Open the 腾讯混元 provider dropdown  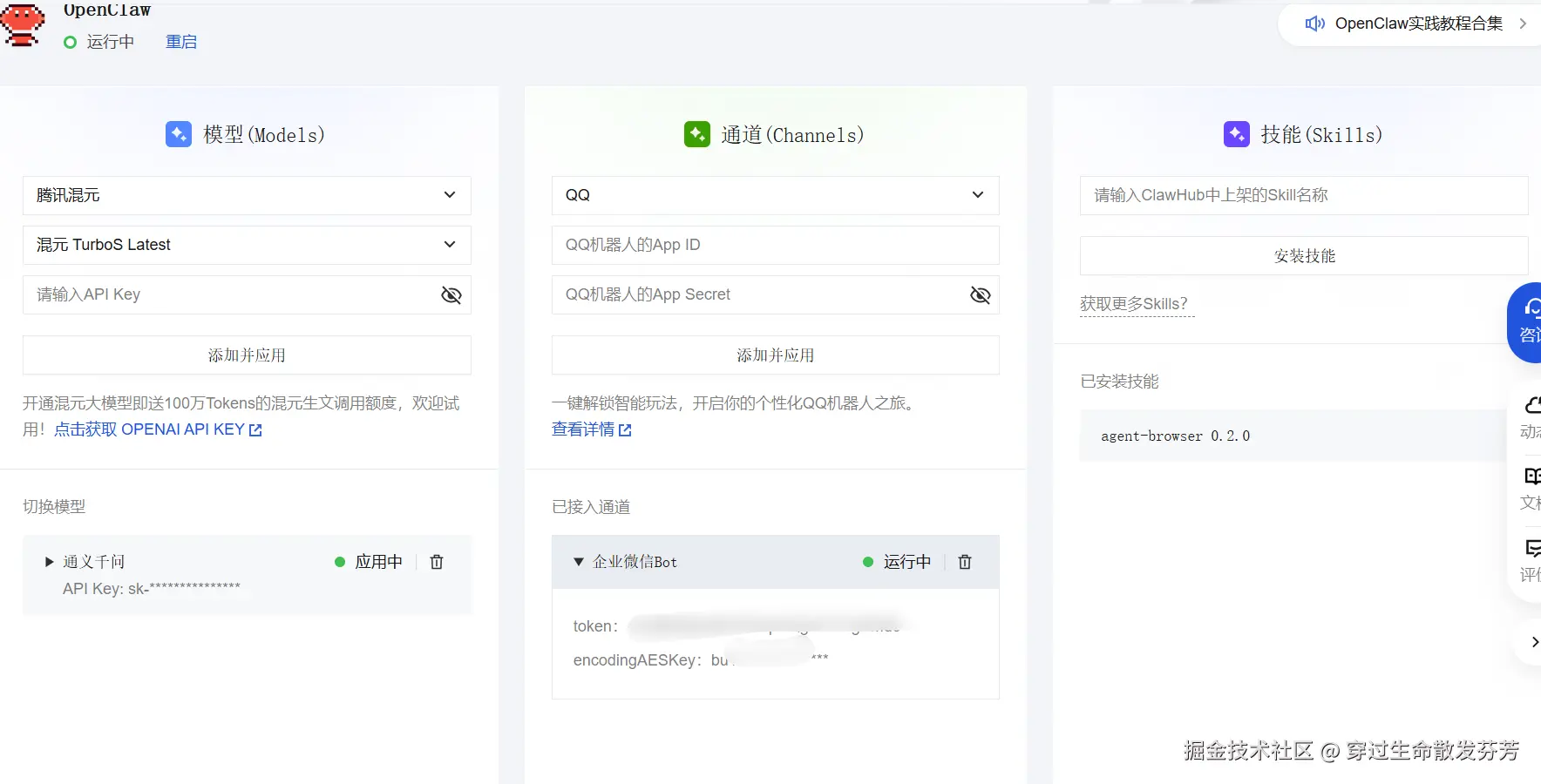247,195
